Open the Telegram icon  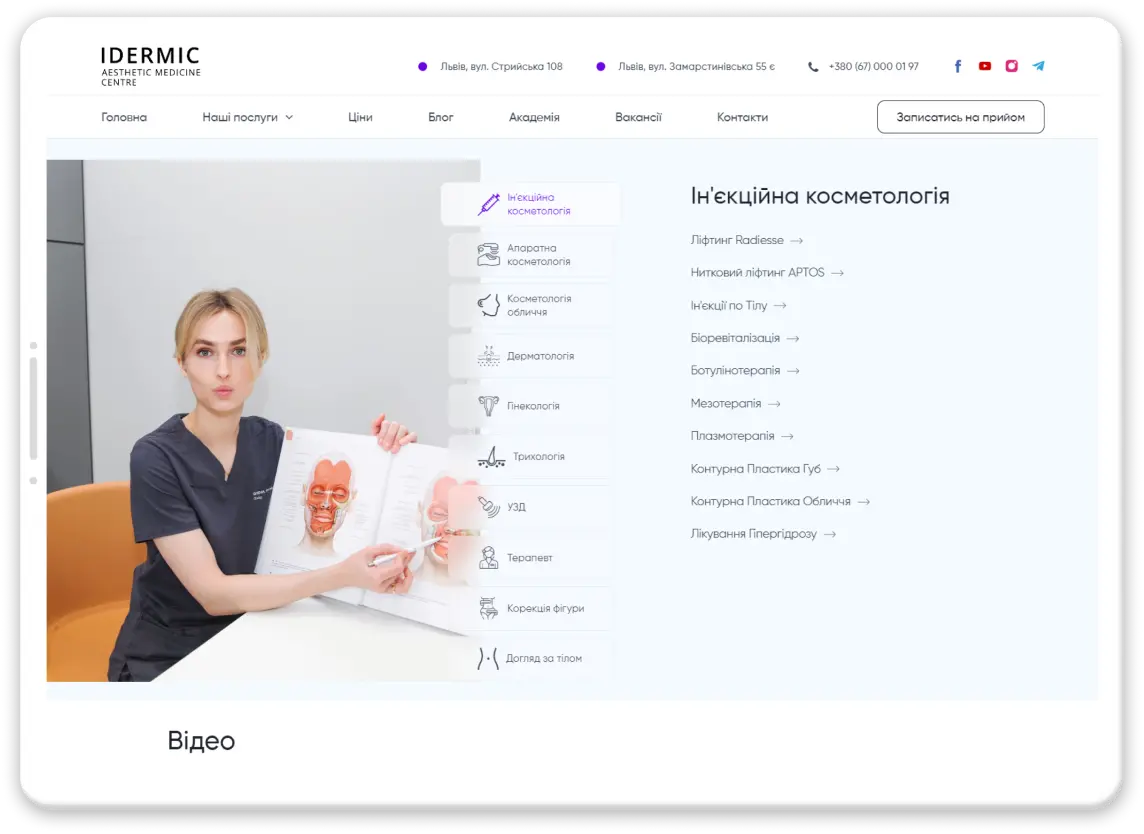point(1038,66)
